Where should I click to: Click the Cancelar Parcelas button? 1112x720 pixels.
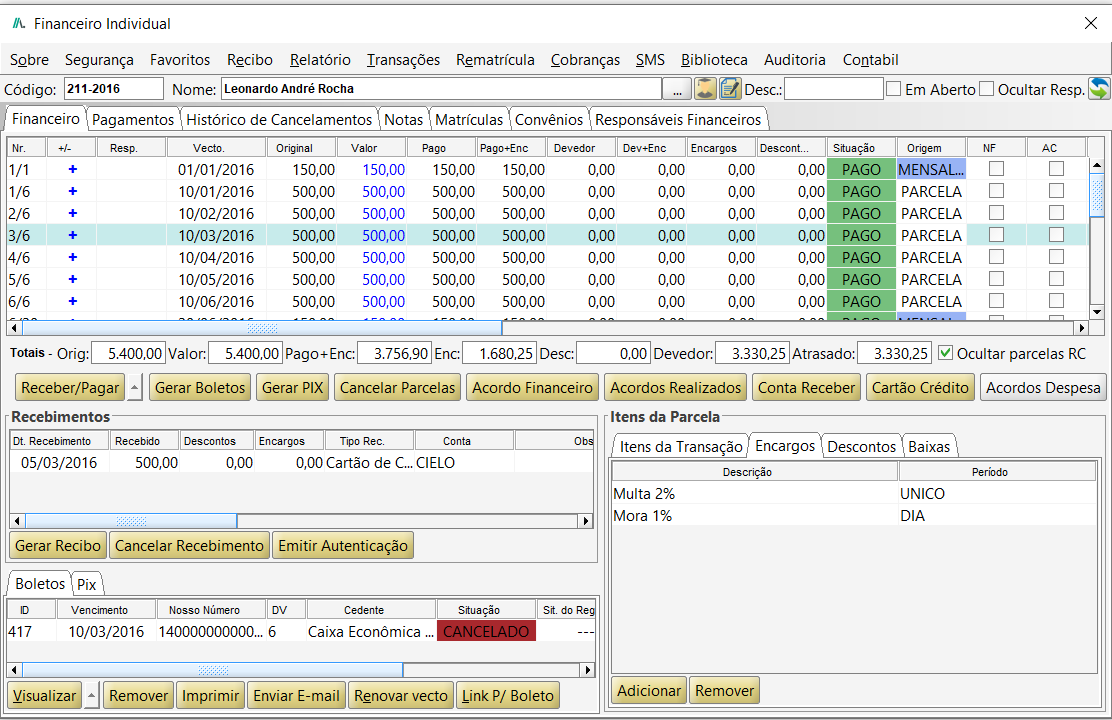tap(397, 387)
